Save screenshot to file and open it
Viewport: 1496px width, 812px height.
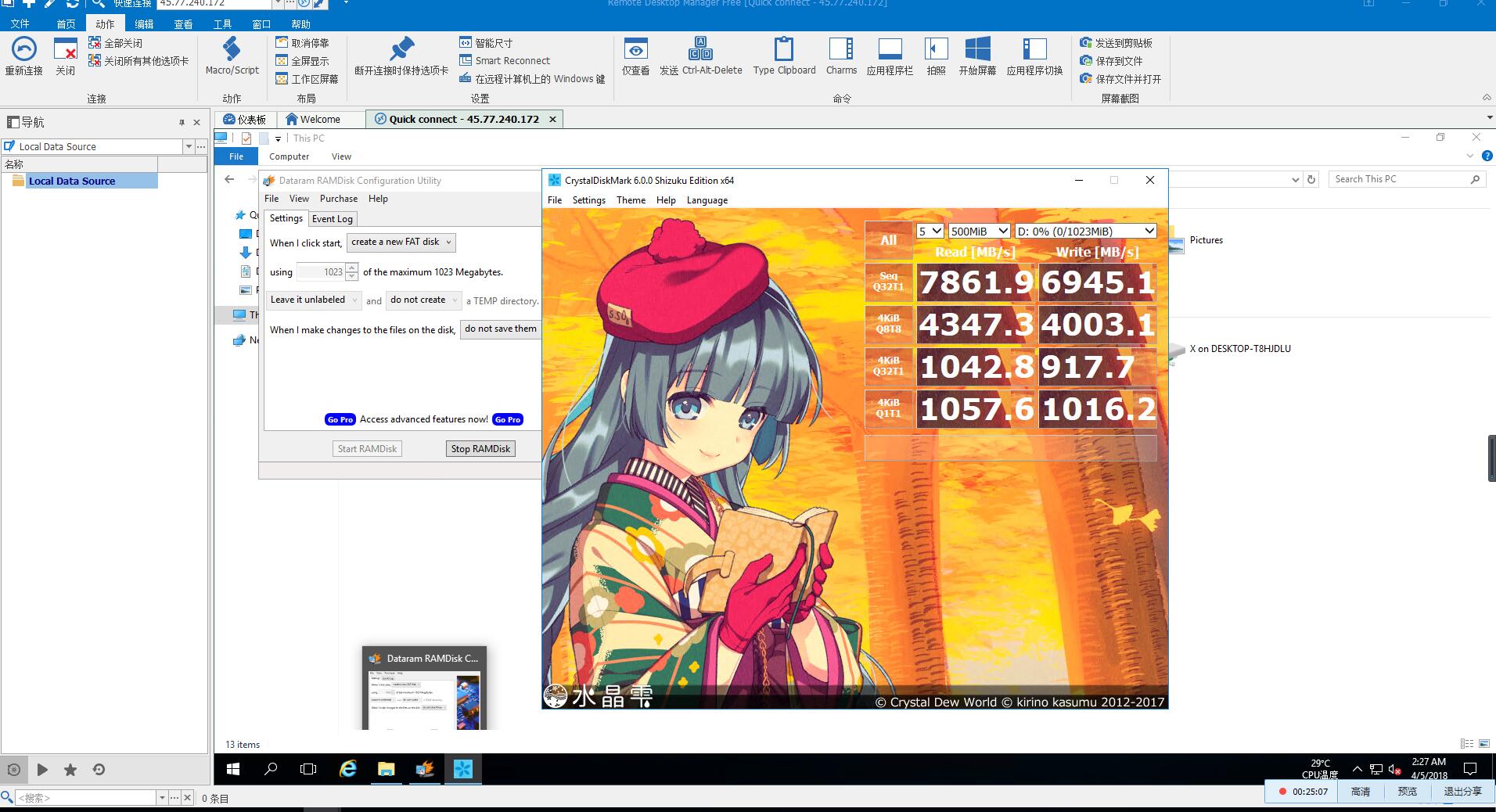tap(1120, 79)
